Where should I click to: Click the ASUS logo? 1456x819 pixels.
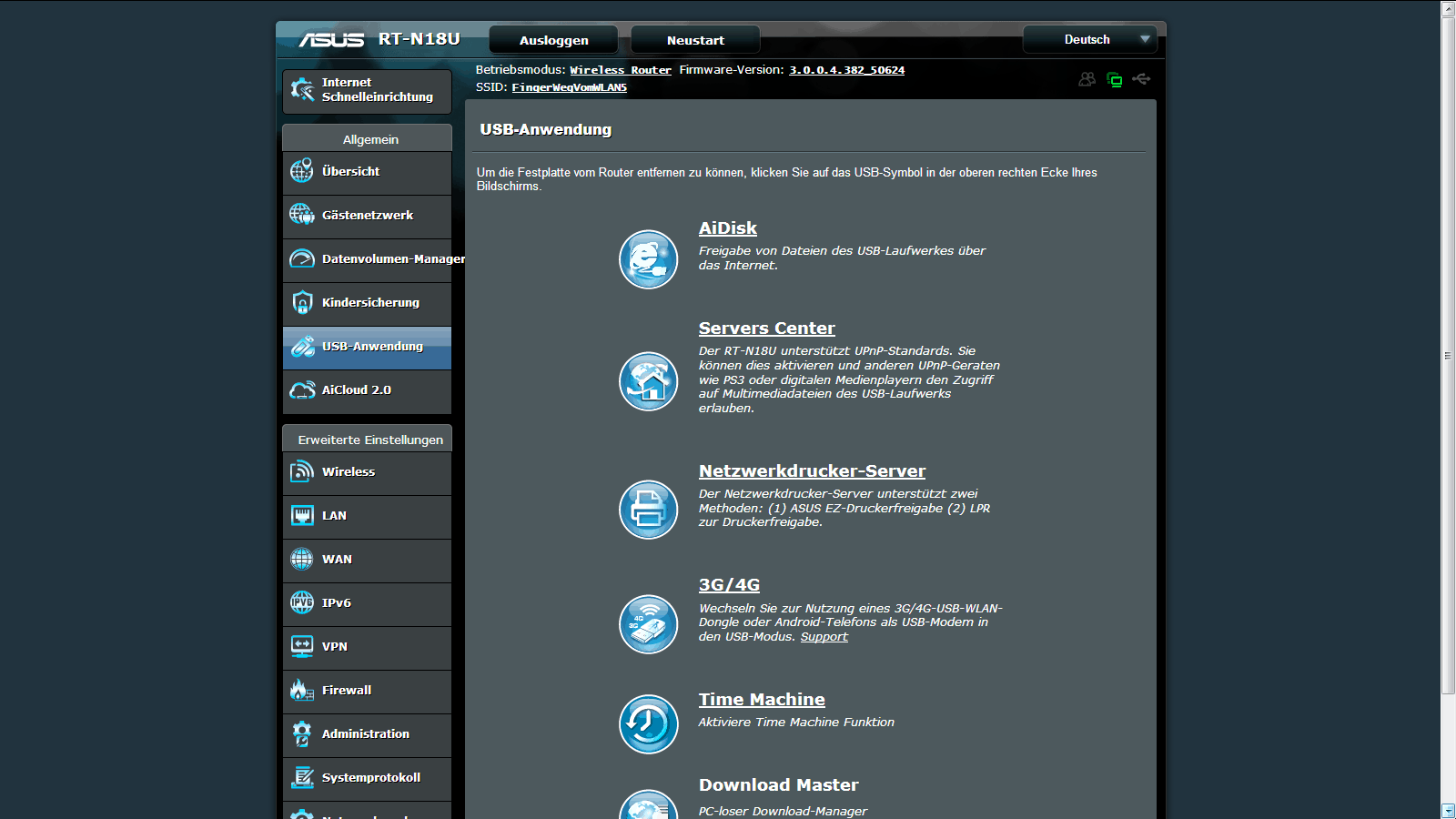pyautogui.click(x=331, y=40)
